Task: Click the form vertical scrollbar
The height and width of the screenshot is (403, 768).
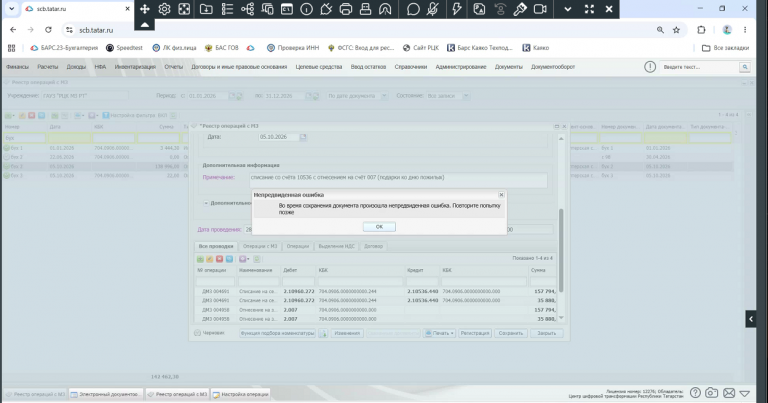Action: tap(561, 250)
